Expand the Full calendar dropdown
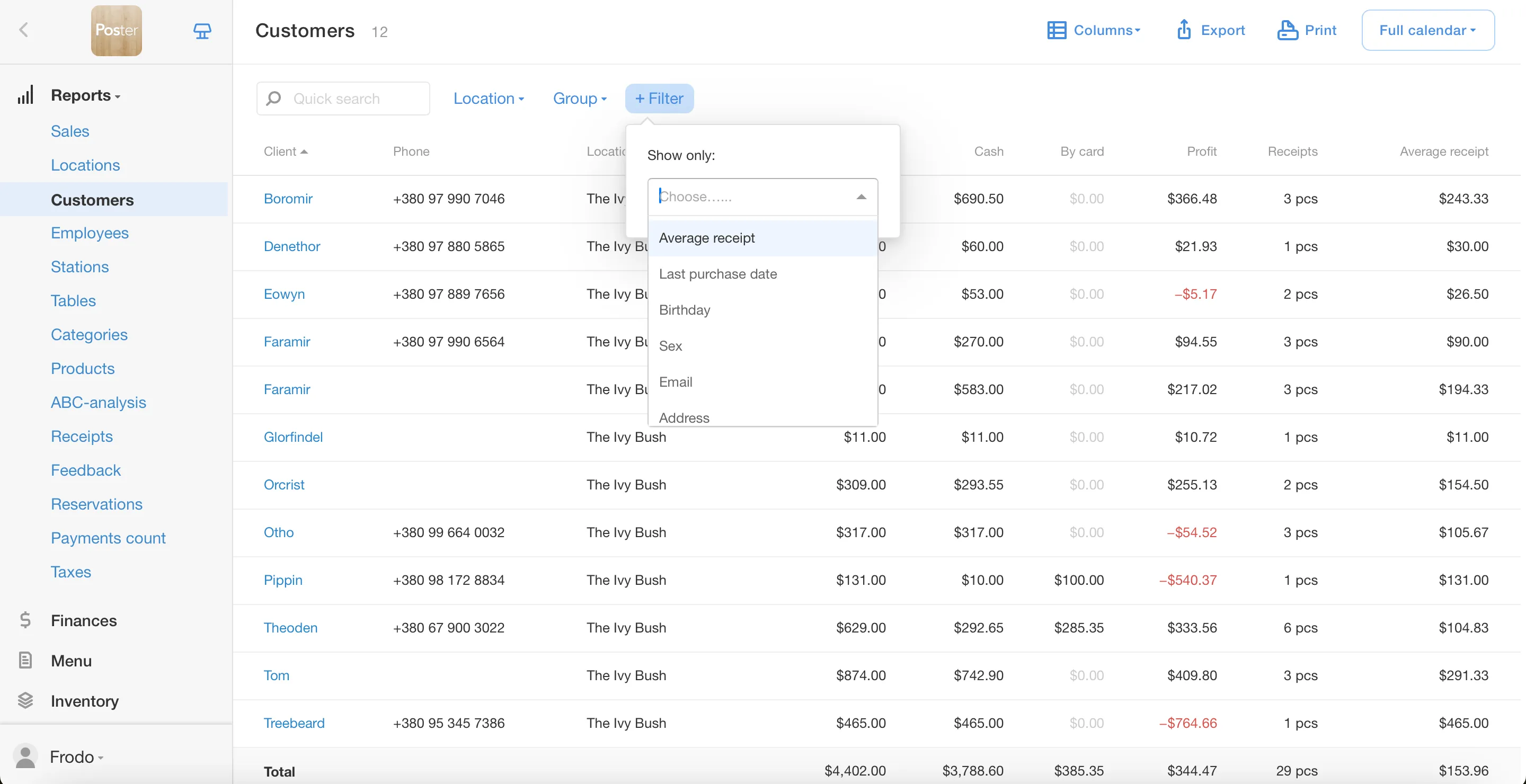 click(1427, 30)
